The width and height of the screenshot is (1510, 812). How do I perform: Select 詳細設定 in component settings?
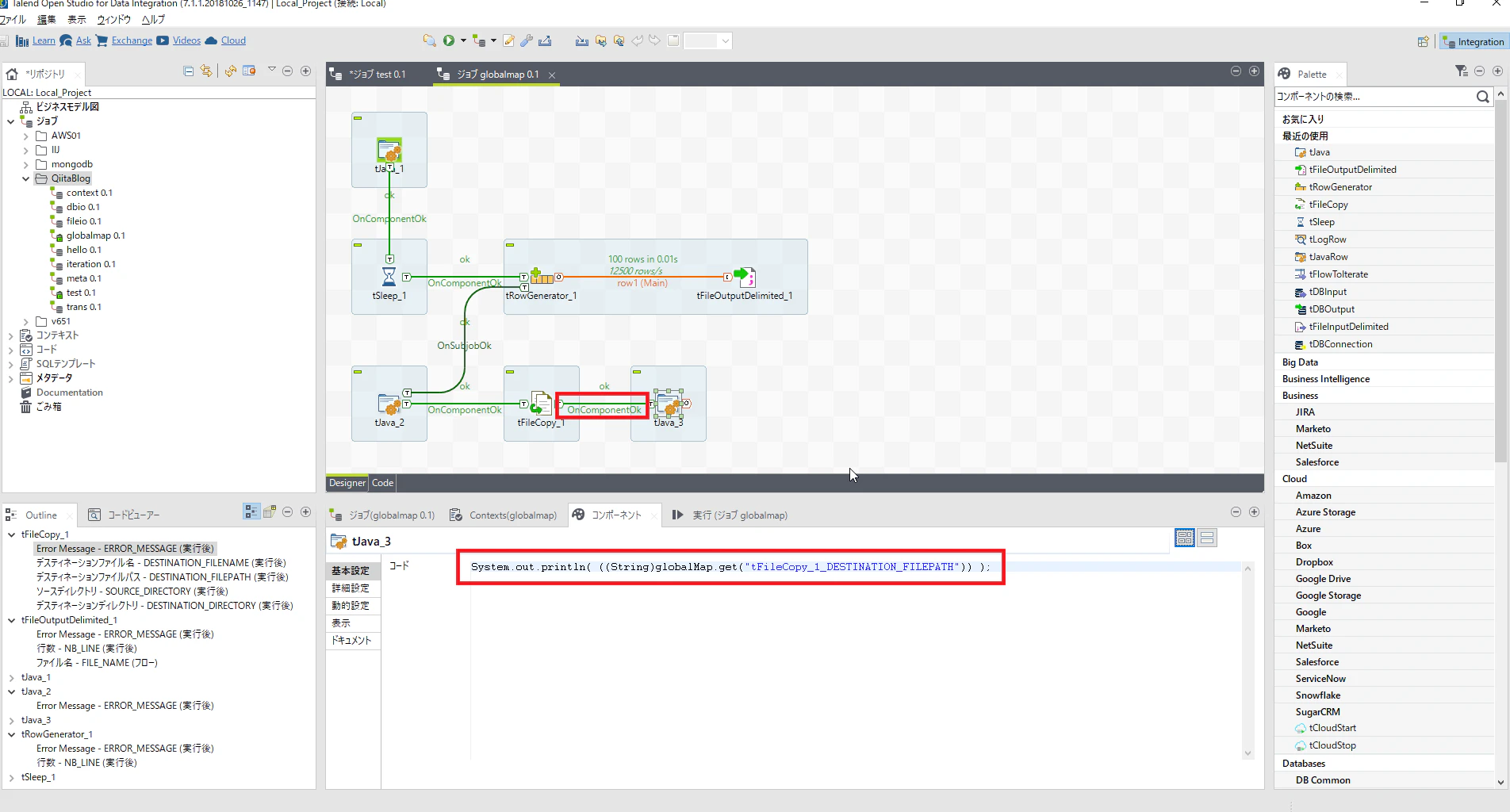(351, 588)
